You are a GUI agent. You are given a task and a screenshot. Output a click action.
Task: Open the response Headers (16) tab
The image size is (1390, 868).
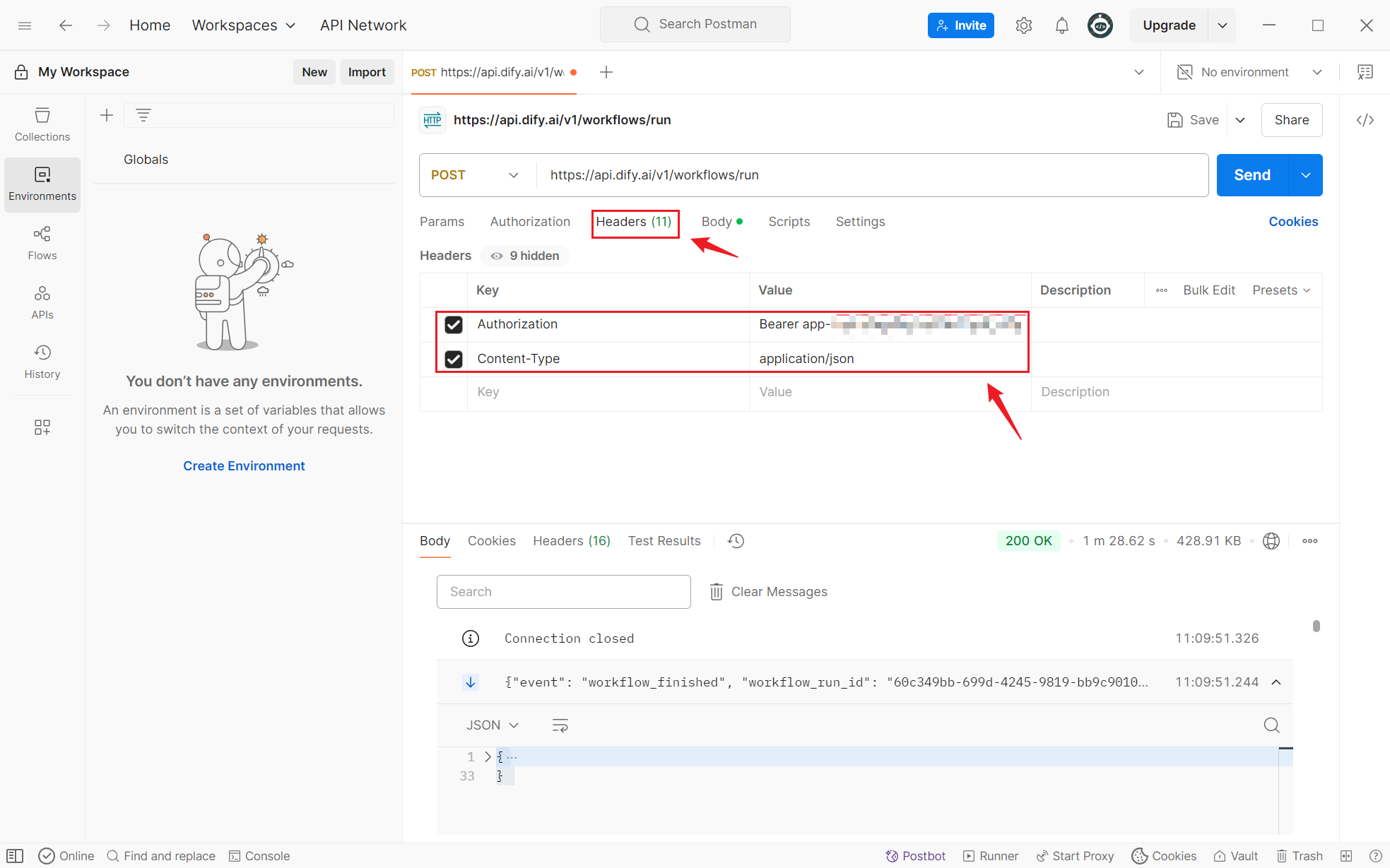[572, 541]
